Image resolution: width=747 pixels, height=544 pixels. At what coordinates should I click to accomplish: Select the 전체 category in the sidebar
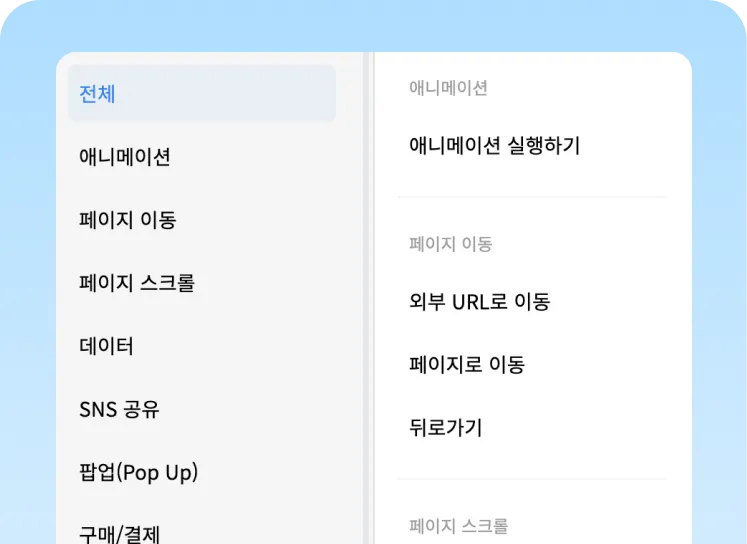point(200,94)
